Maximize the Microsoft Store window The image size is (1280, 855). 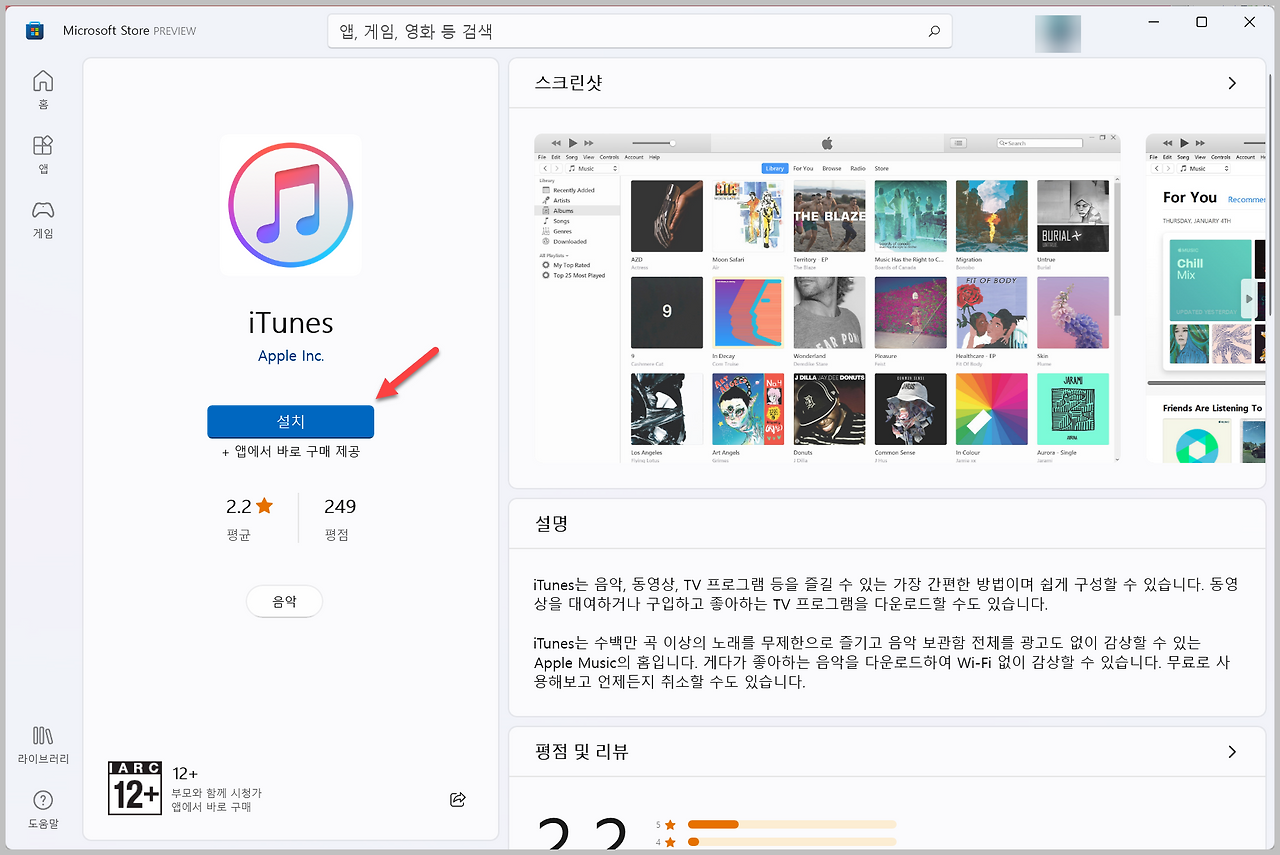point(1202,22)
